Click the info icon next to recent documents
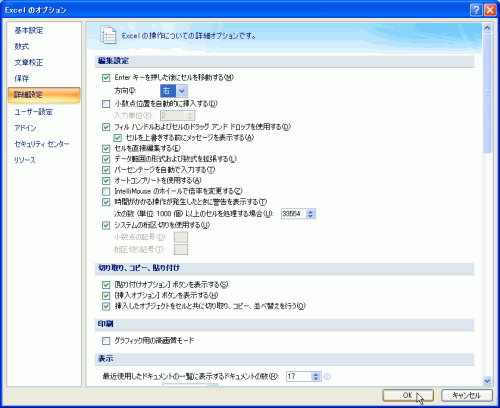Viewport: 500px width, 408px height. [327, 377]
